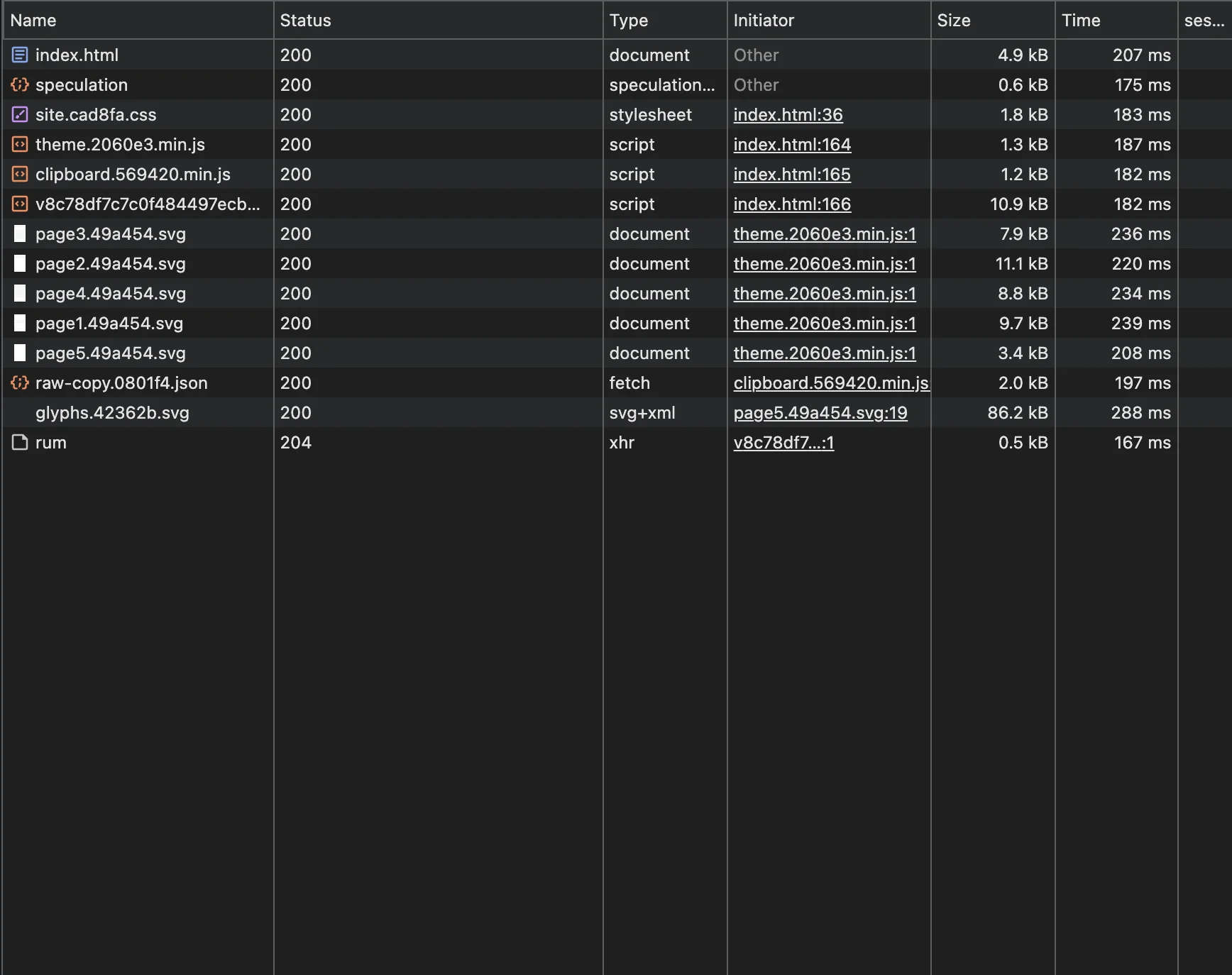1232x975 pixels.
Task: Click the xhr type cell
Action: point(622,442)
